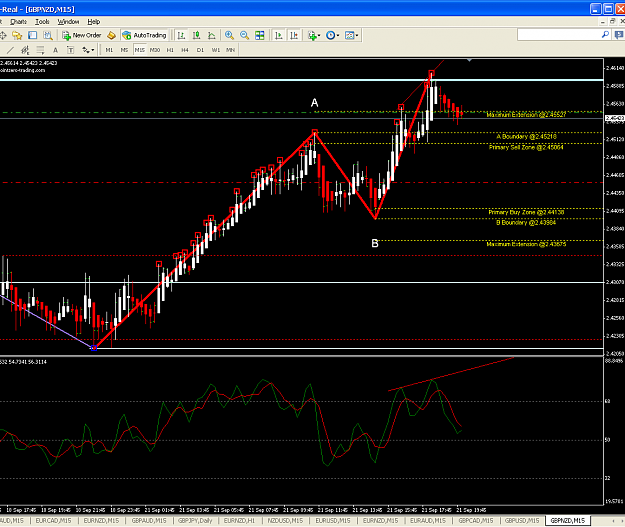625x527 pixels.
Task: Switch to the EURNZD,H1 chart tab
Action: click(239, 521)
